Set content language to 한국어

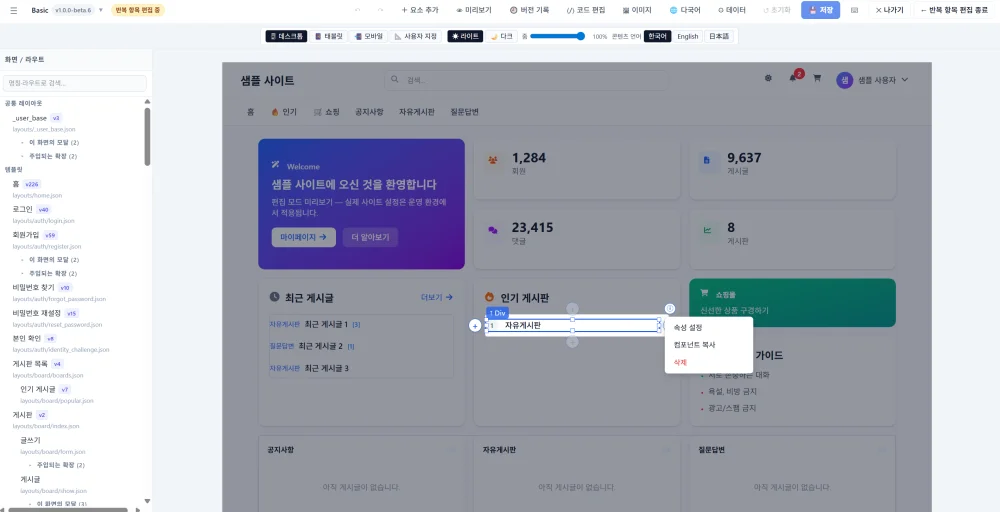pyautogui.click(x=658, y=36)
